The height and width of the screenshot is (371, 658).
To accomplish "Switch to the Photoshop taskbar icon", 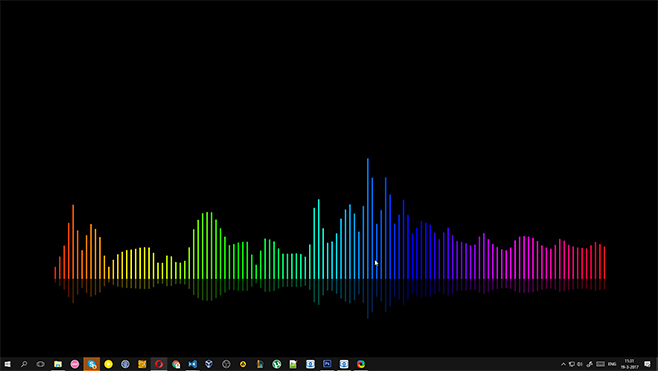I will point(327,364).
